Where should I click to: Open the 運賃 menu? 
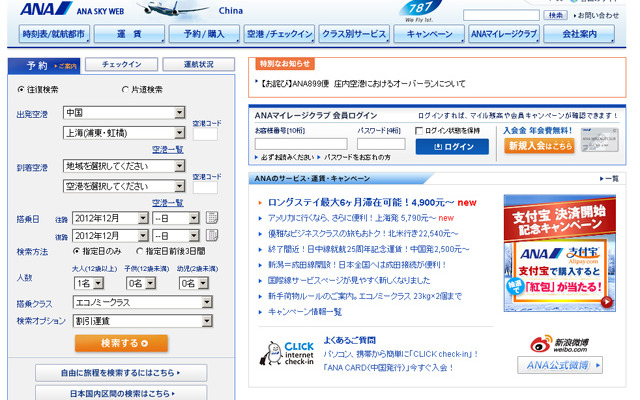pos(129,34)
